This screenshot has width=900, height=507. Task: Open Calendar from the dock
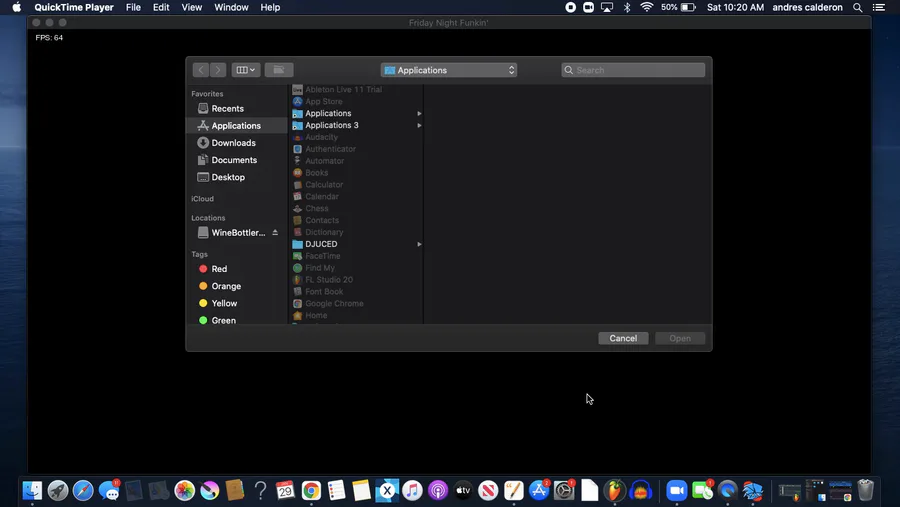[285, 490]
